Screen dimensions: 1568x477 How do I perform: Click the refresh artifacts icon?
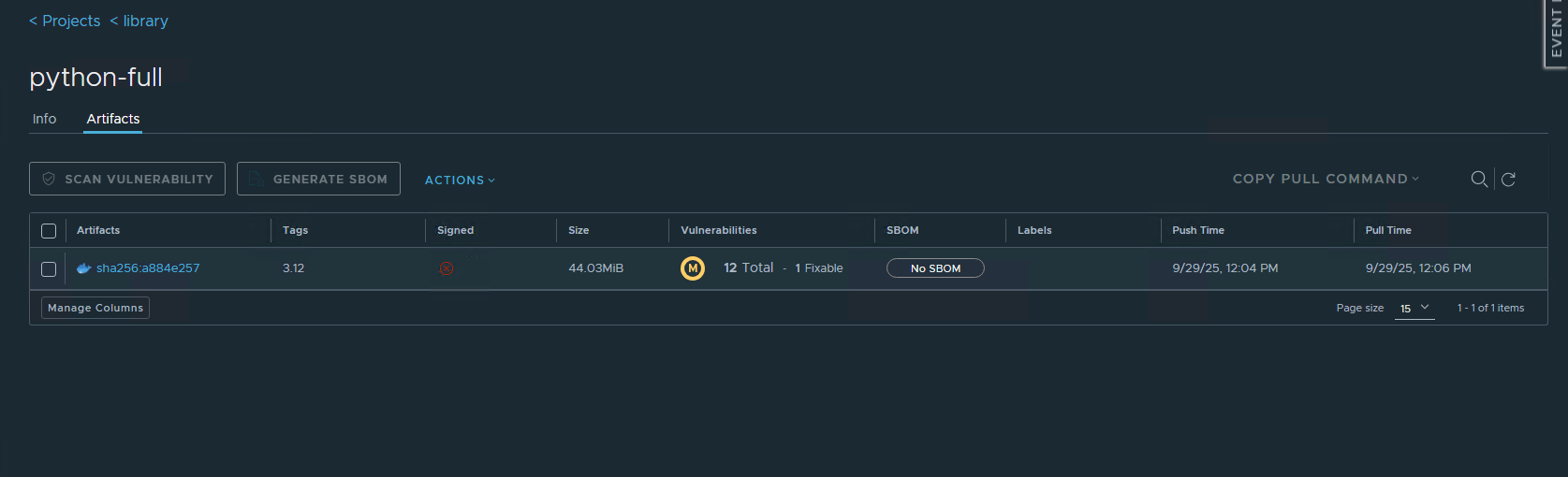[x=1508, y=179]
